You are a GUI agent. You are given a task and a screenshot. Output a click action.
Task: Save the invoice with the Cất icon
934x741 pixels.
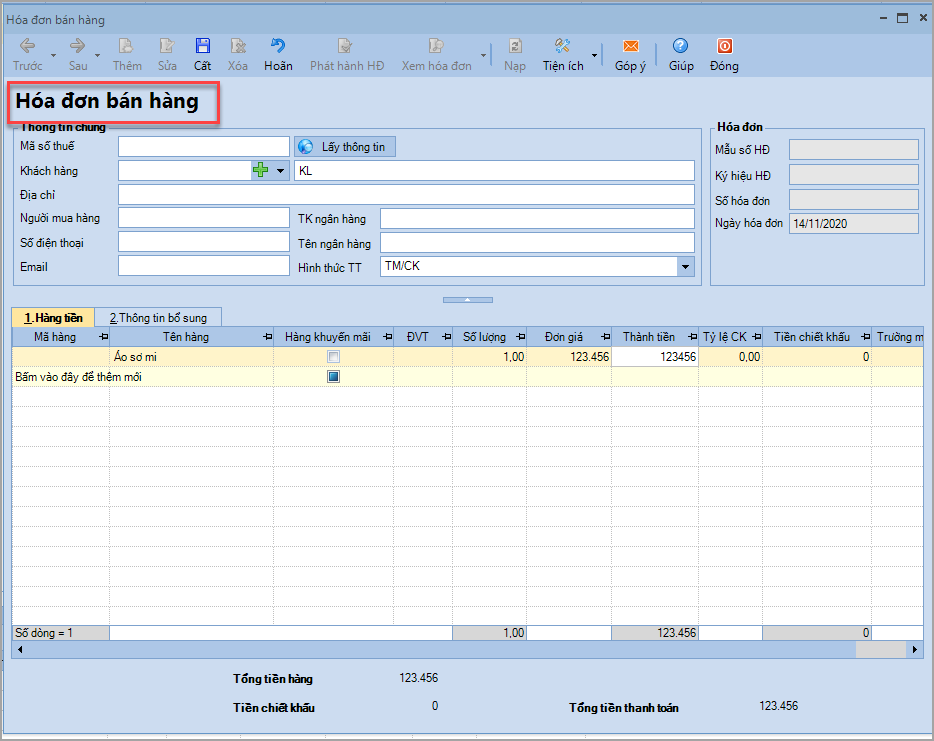pos(203,46)
